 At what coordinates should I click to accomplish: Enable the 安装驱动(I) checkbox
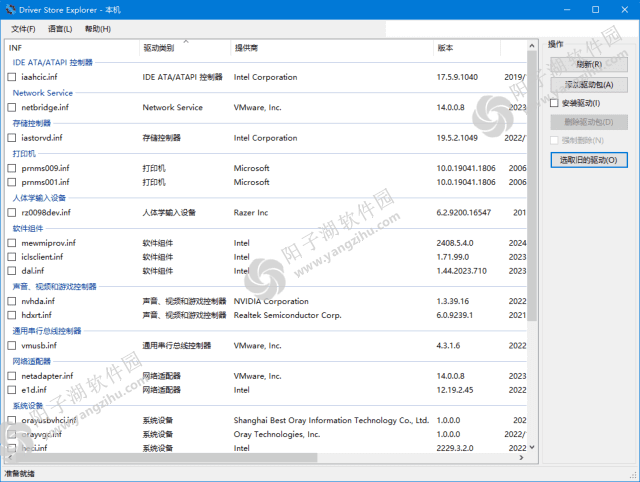tap(554, 103)
